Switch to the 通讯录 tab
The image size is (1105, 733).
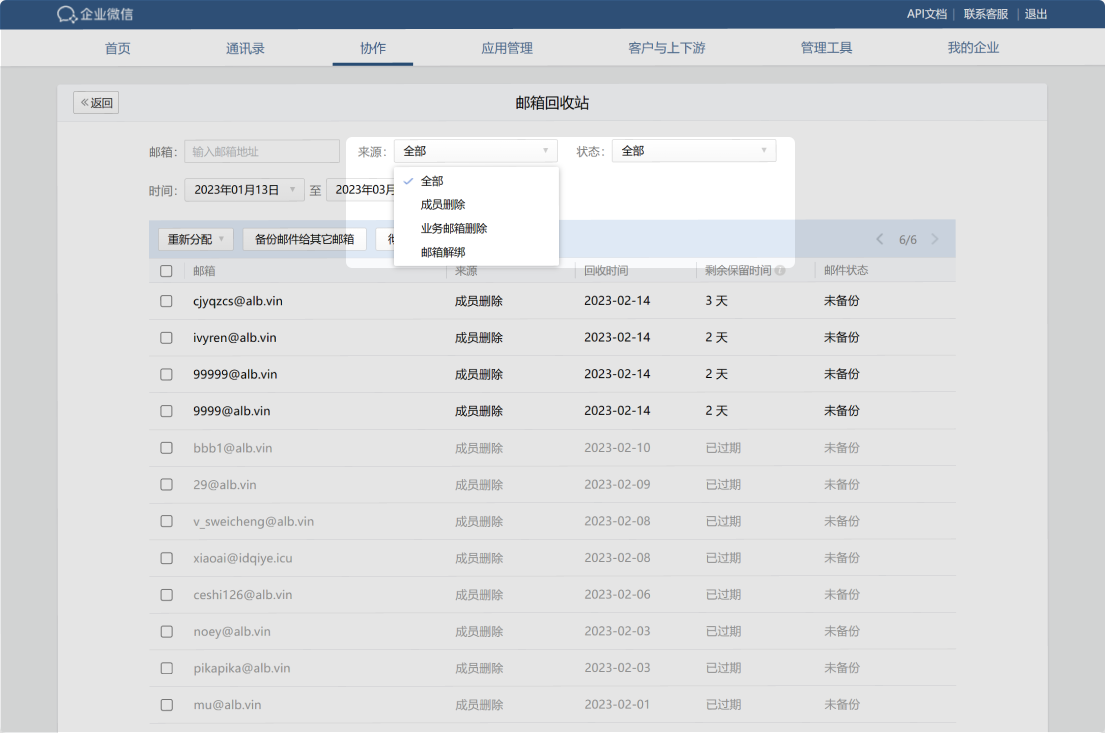click(x=245, y=47)
